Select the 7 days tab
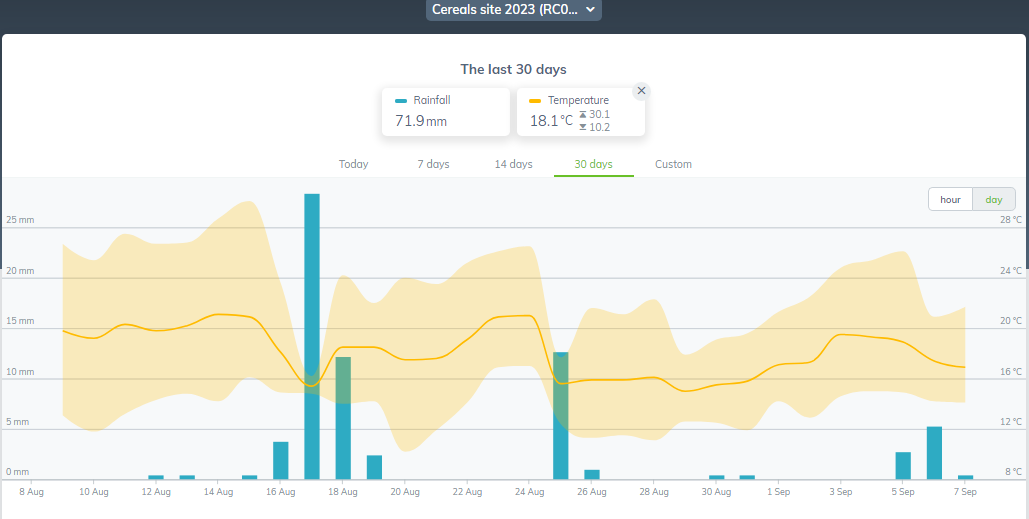 (x=434, y=164)
